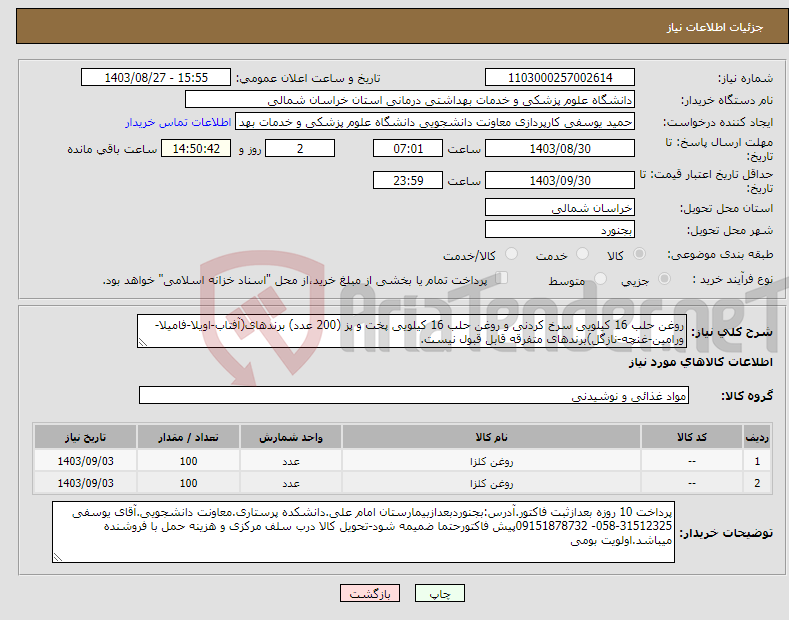Click the buyer organization name field
This screenshot has width=789, height=620.
410,99
